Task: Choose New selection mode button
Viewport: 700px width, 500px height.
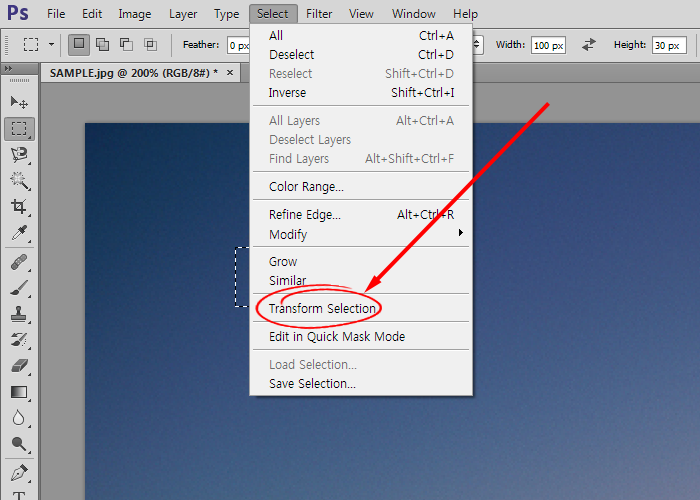Action: (x=79, y=45)
